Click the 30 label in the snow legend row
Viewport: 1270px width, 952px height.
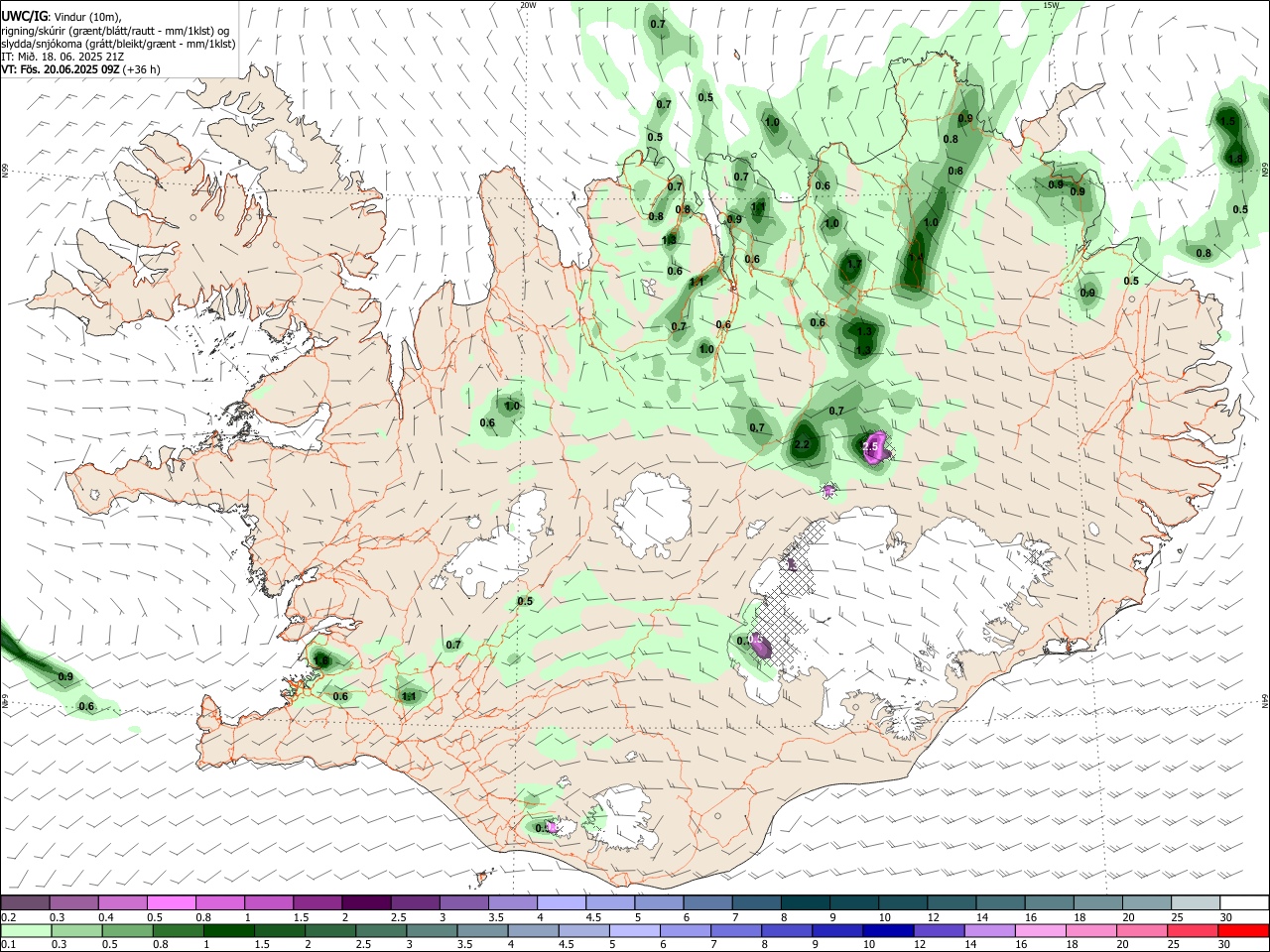click(1226, 917)
